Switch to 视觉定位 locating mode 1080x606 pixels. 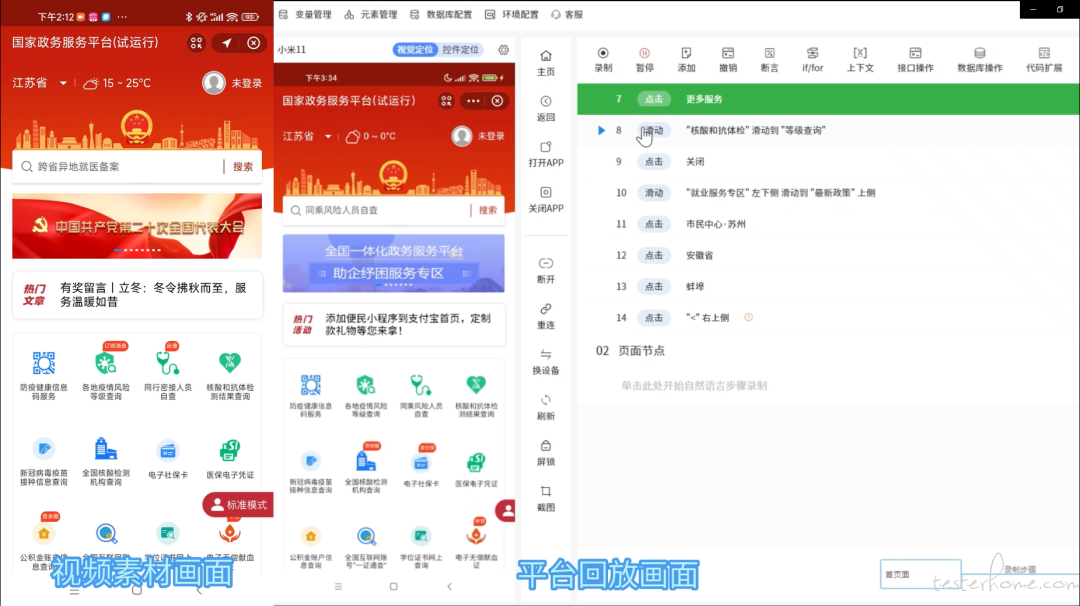pos(415,50)
